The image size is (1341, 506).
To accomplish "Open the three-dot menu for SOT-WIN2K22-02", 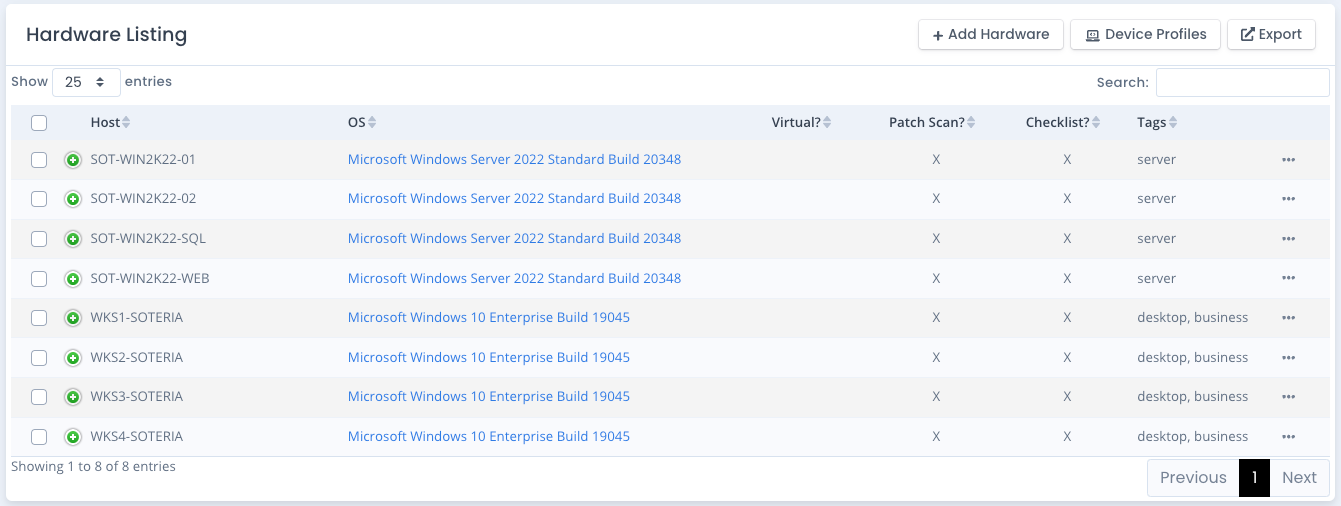I will point(1288,199).
